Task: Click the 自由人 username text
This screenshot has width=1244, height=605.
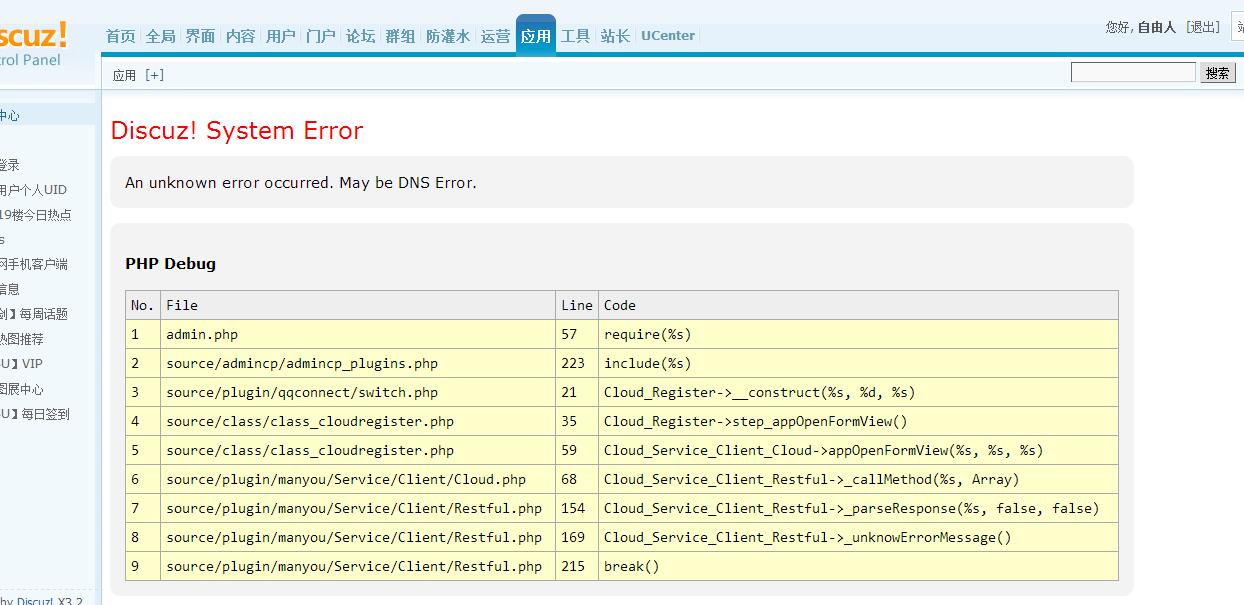Action: 1157,27
